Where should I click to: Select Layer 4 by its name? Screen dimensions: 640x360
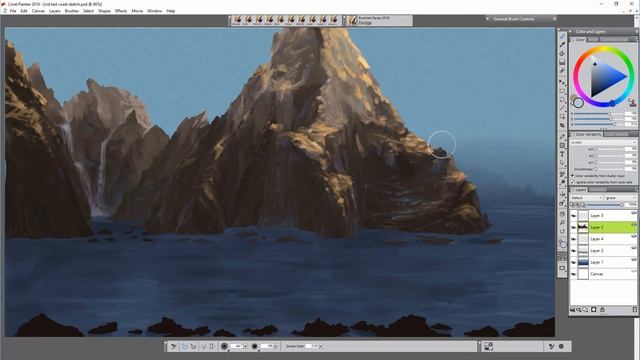coord(597,239)
